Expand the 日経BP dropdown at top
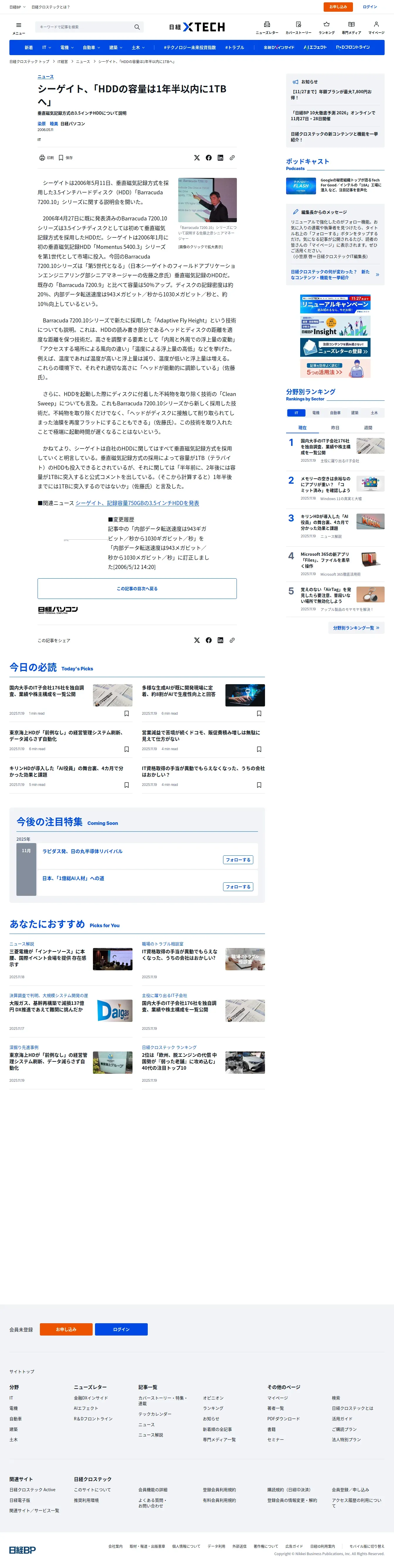394x1568 pixels. [17, 7]
